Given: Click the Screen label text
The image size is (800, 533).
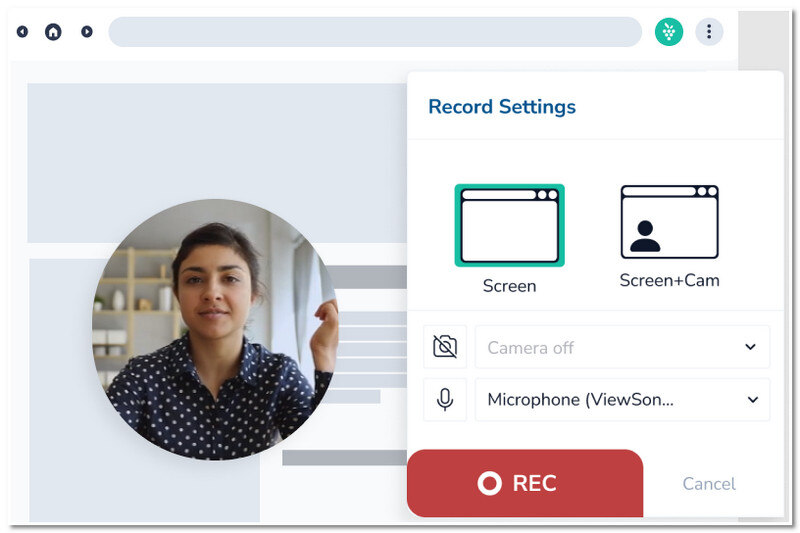Looking at the screenshot, I should click(x=509, y=286).
